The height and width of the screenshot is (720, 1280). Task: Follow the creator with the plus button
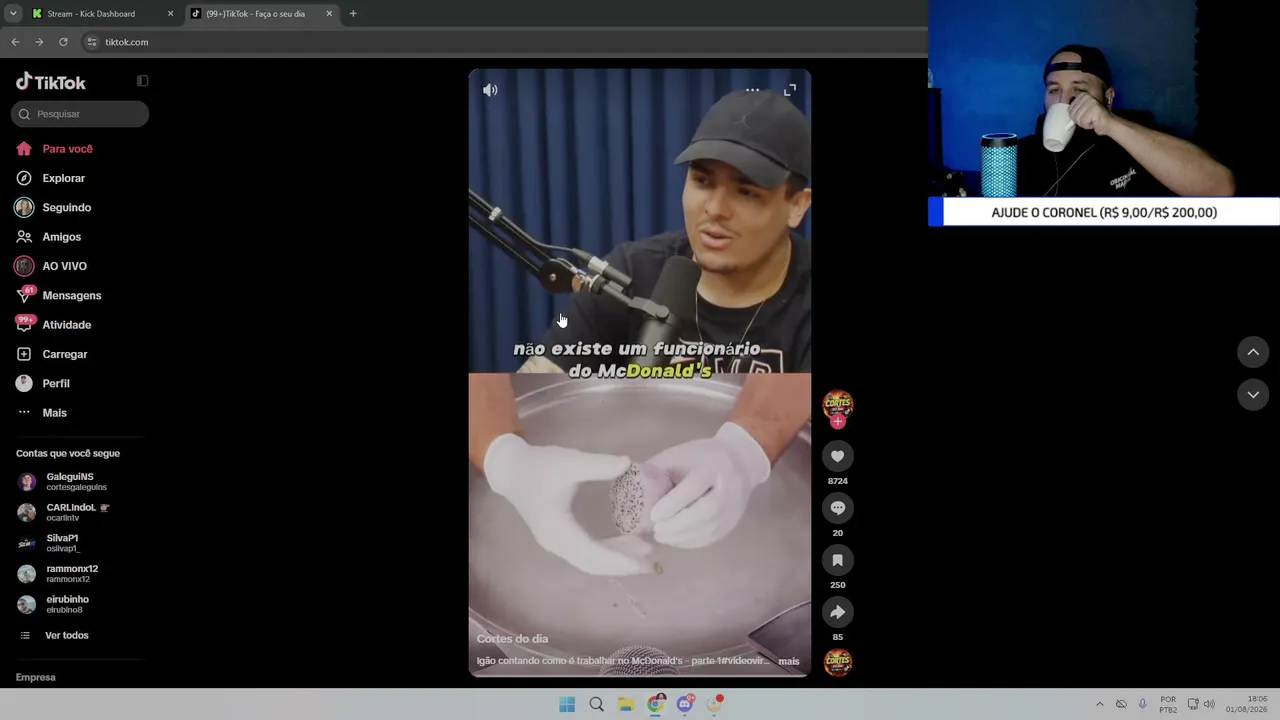click(838, 422)
